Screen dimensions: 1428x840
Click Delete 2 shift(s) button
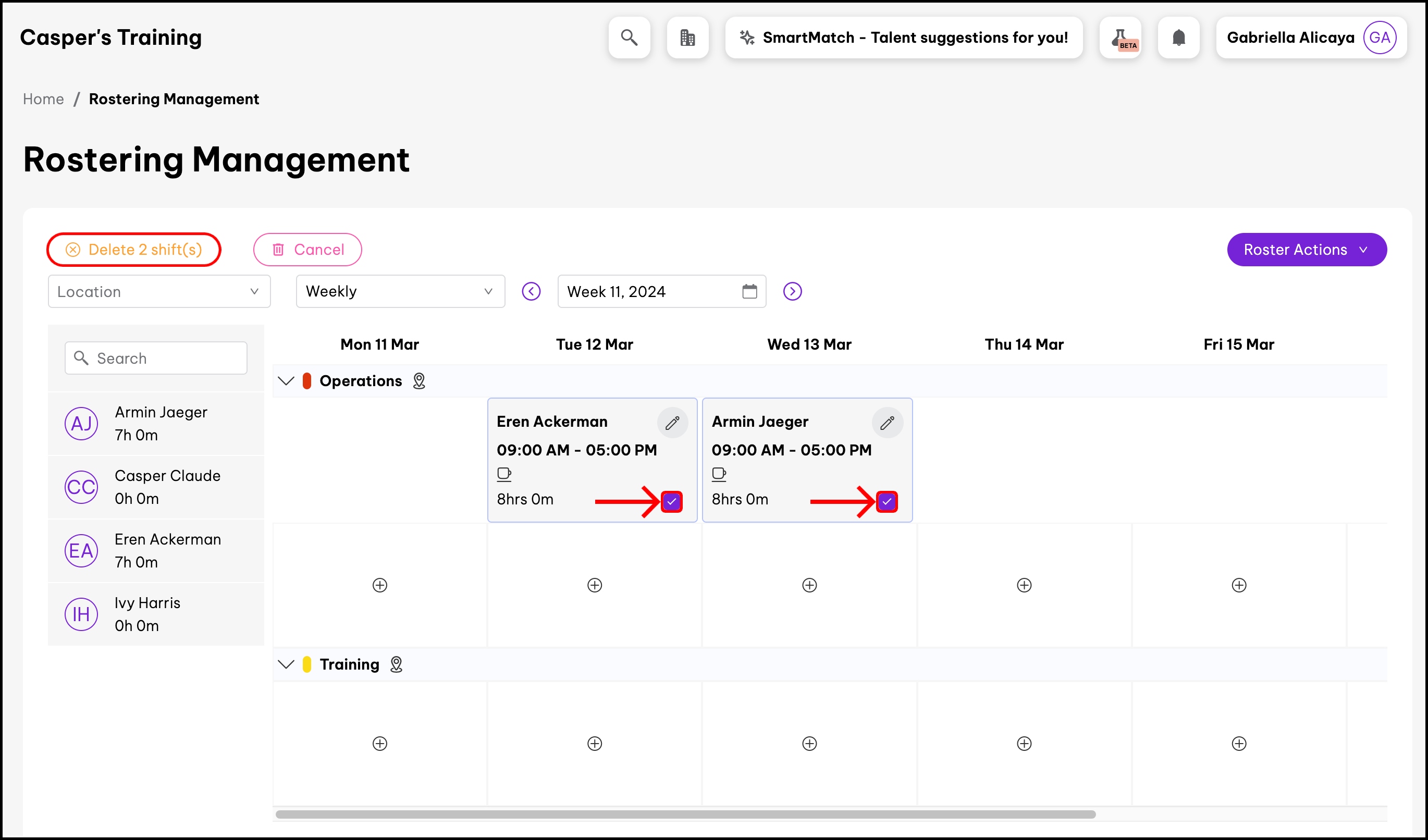(134, 249)
